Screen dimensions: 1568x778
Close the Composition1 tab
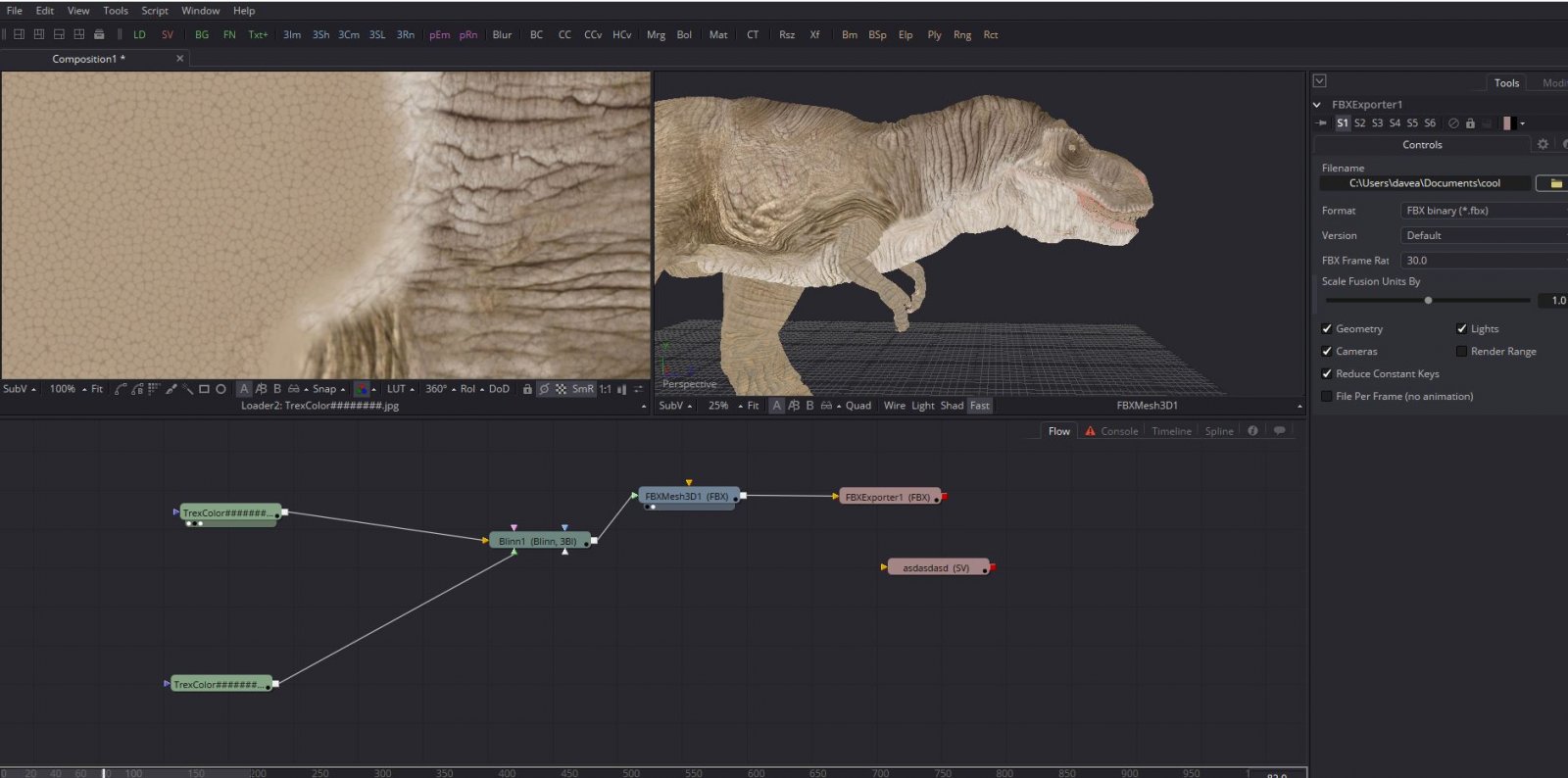click(x=179, y=59)
